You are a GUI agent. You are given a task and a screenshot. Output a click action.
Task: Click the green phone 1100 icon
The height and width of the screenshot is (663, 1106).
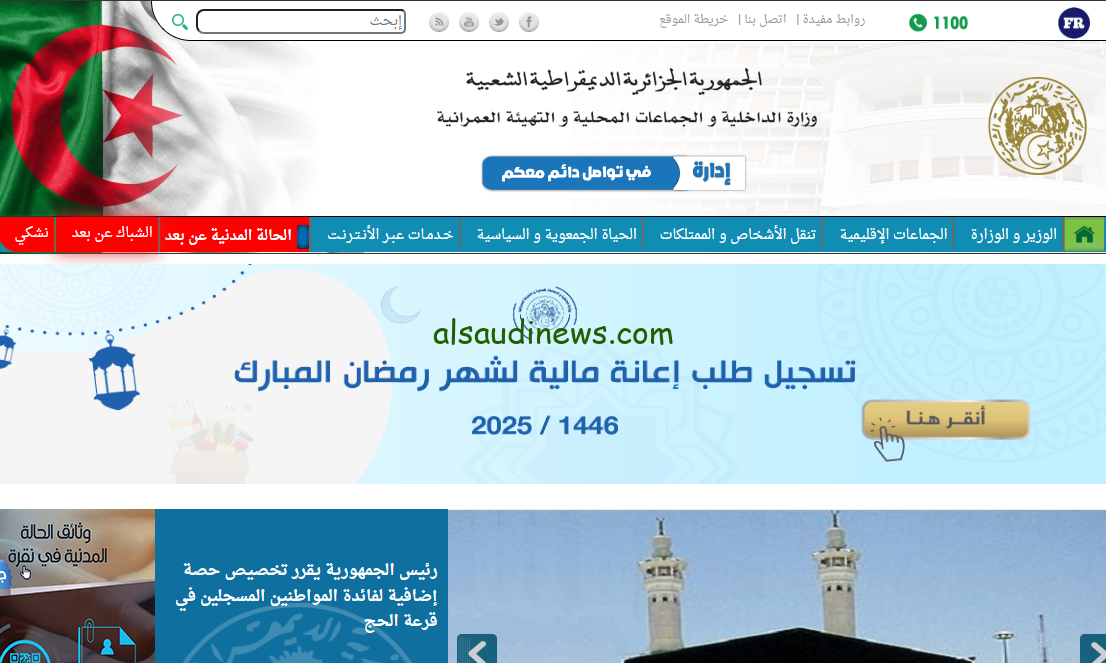[x=918, y=23]
